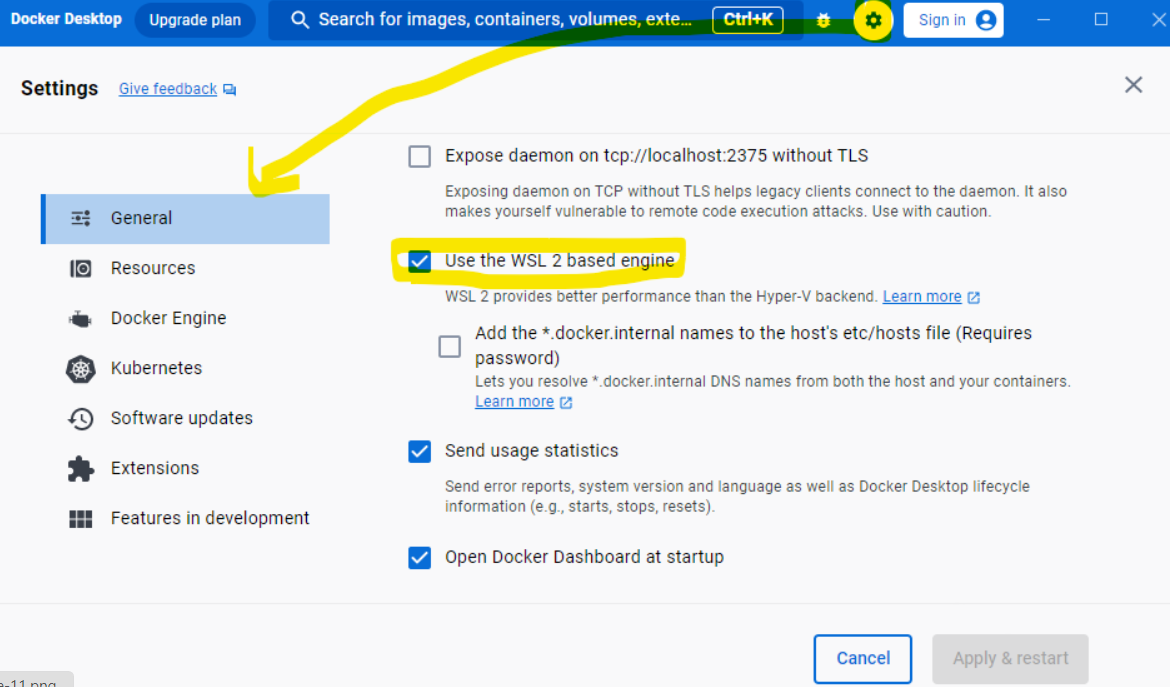Open the Resources settings section
Viewport: 1170px width, 687px height.
point(185,268)
